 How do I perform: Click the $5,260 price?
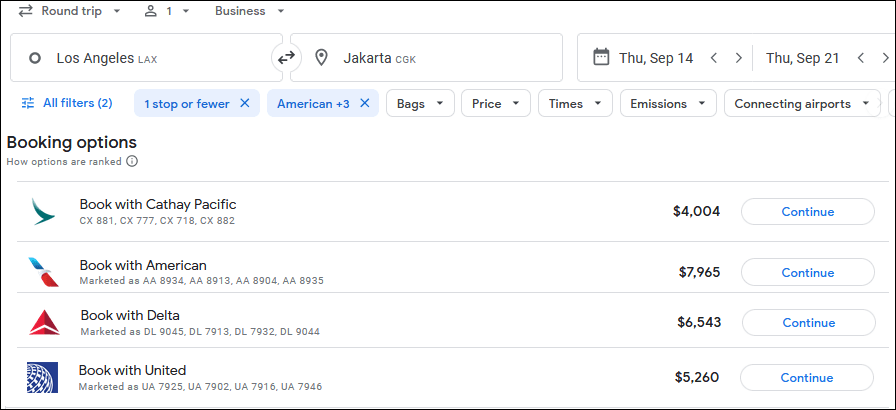[697, 377]
